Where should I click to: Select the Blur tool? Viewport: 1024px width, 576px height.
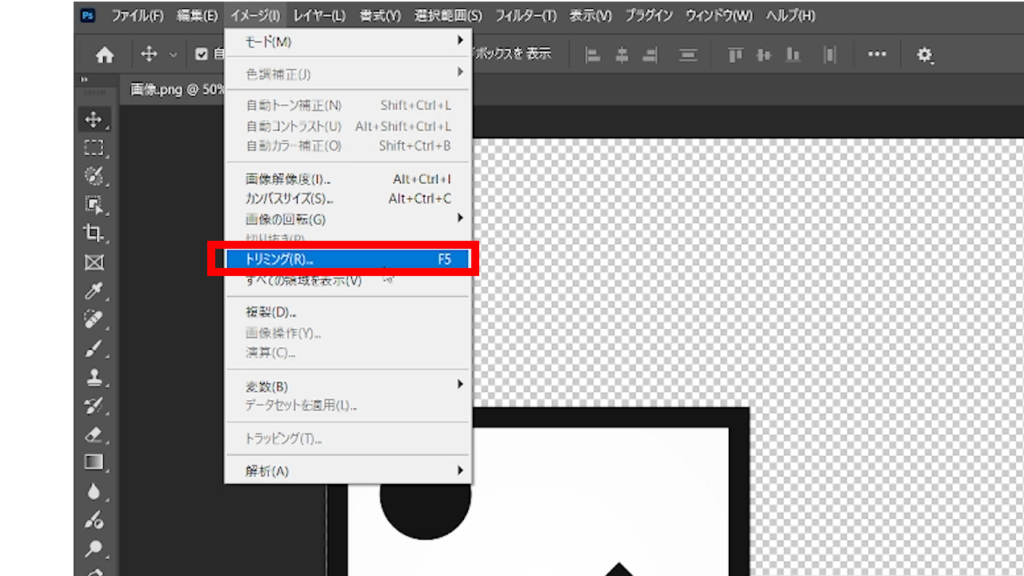[93, 491]
